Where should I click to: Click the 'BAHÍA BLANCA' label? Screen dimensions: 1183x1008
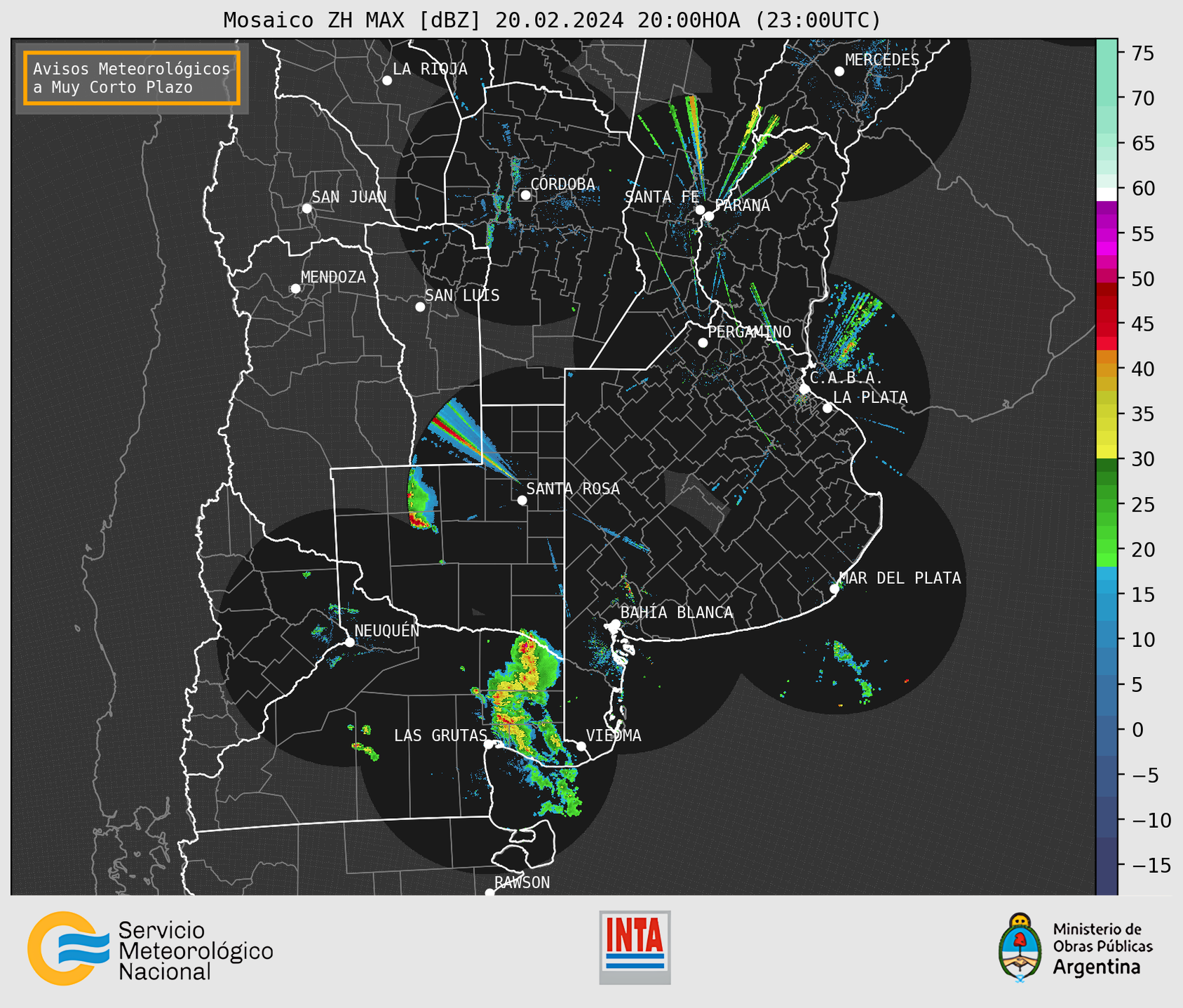(677, 613)
